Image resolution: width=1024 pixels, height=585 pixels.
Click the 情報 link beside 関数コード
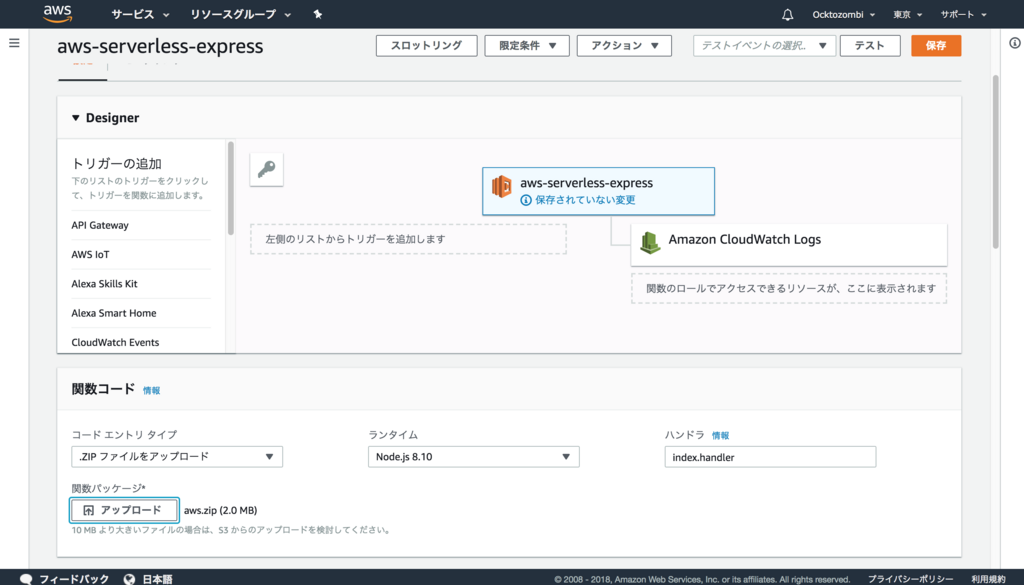pos(152,390)
